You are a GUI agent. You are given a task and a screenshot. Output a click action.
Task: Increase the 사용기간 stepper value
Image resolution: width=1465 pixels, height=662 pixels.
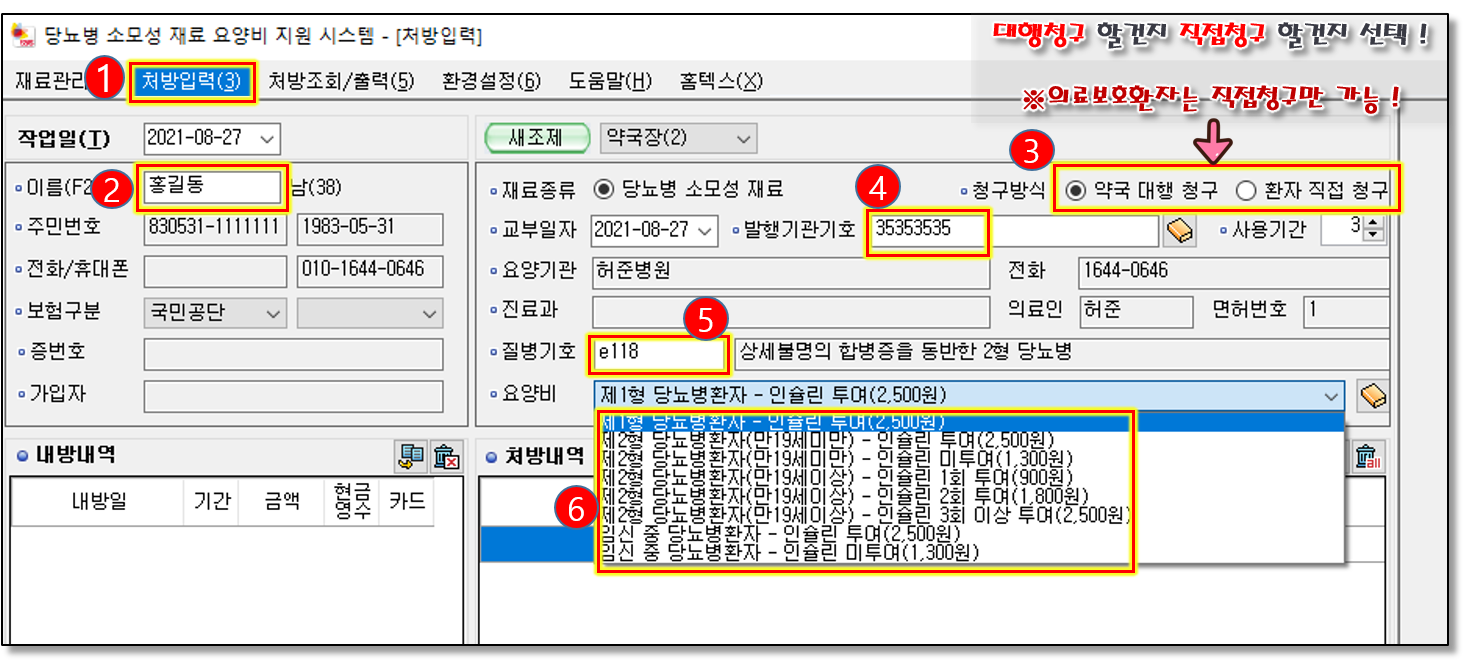(x=1372, y=224)
